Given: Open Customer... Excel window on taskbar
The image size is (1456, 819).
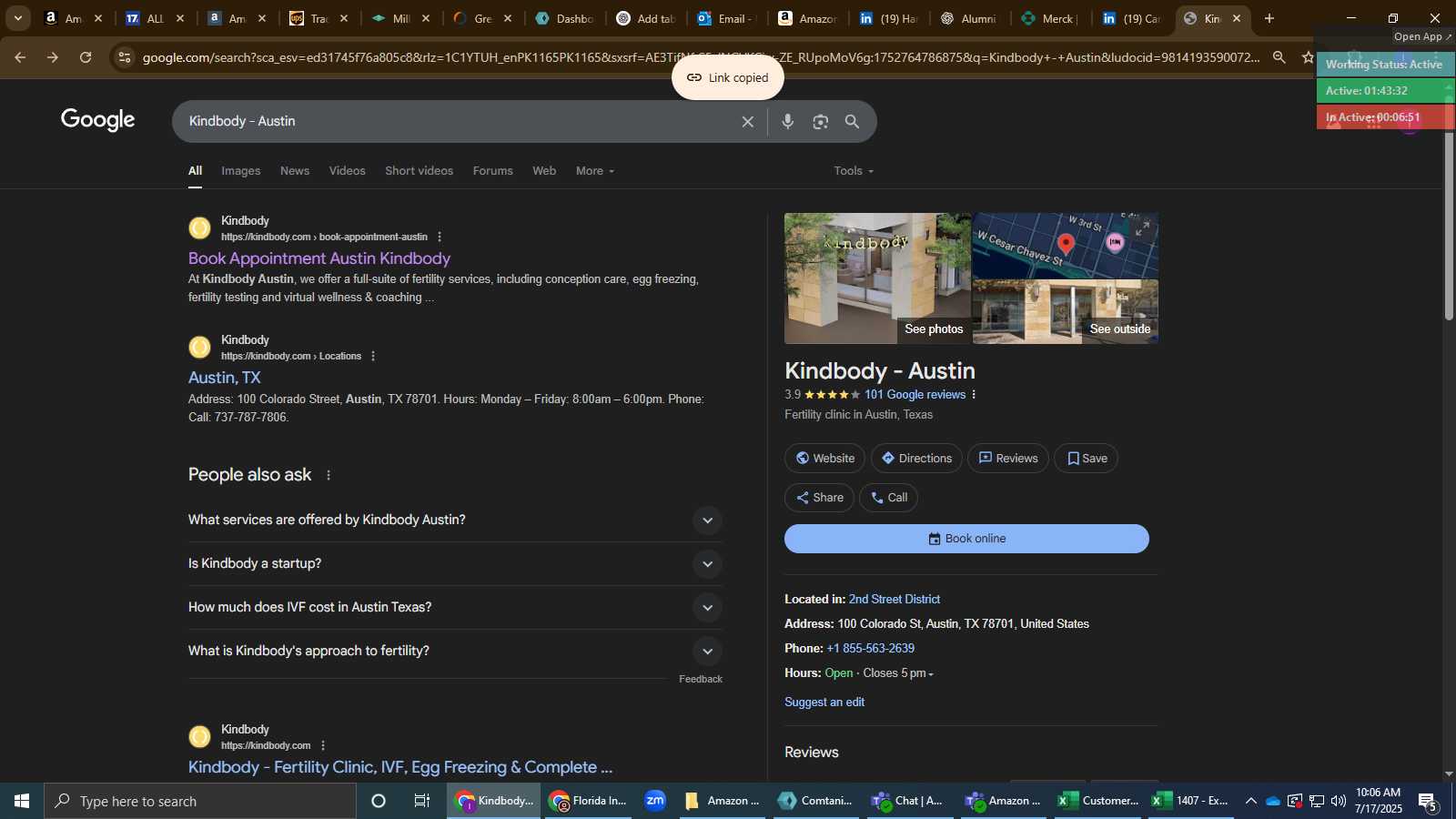Looking at the screenshot, I should coord(1097,801).
